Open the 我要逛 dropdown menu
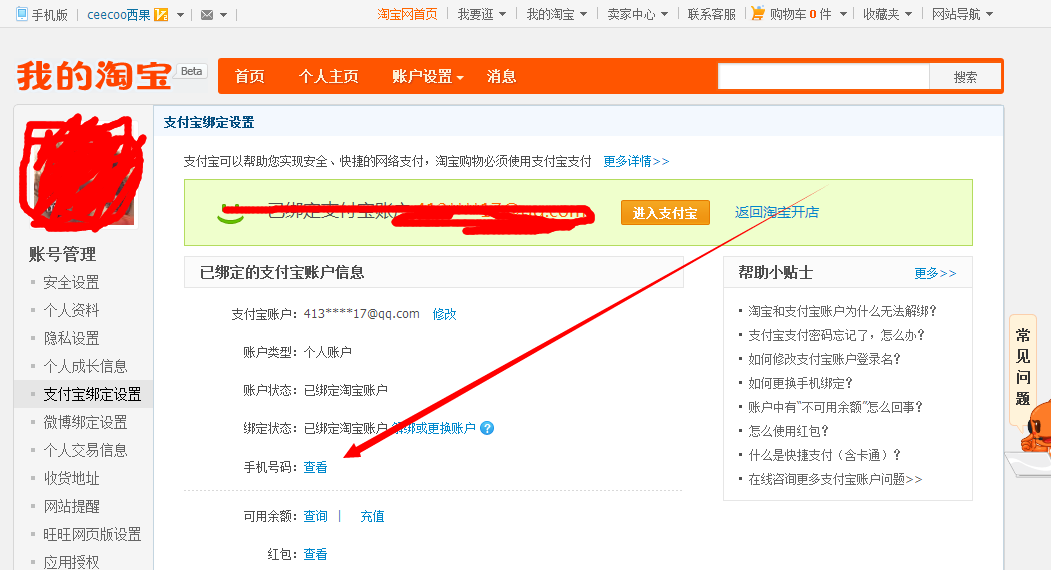The height and width of the screenshot is (570, 1051). [481, 14]
